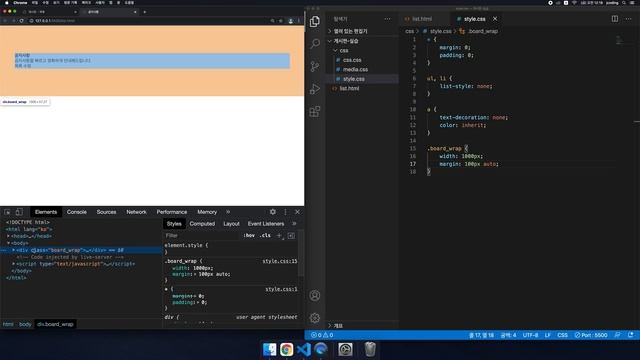Switch to the Console tab in DevTools
Viewport: 640px width, 360px height.
point(77,212)
